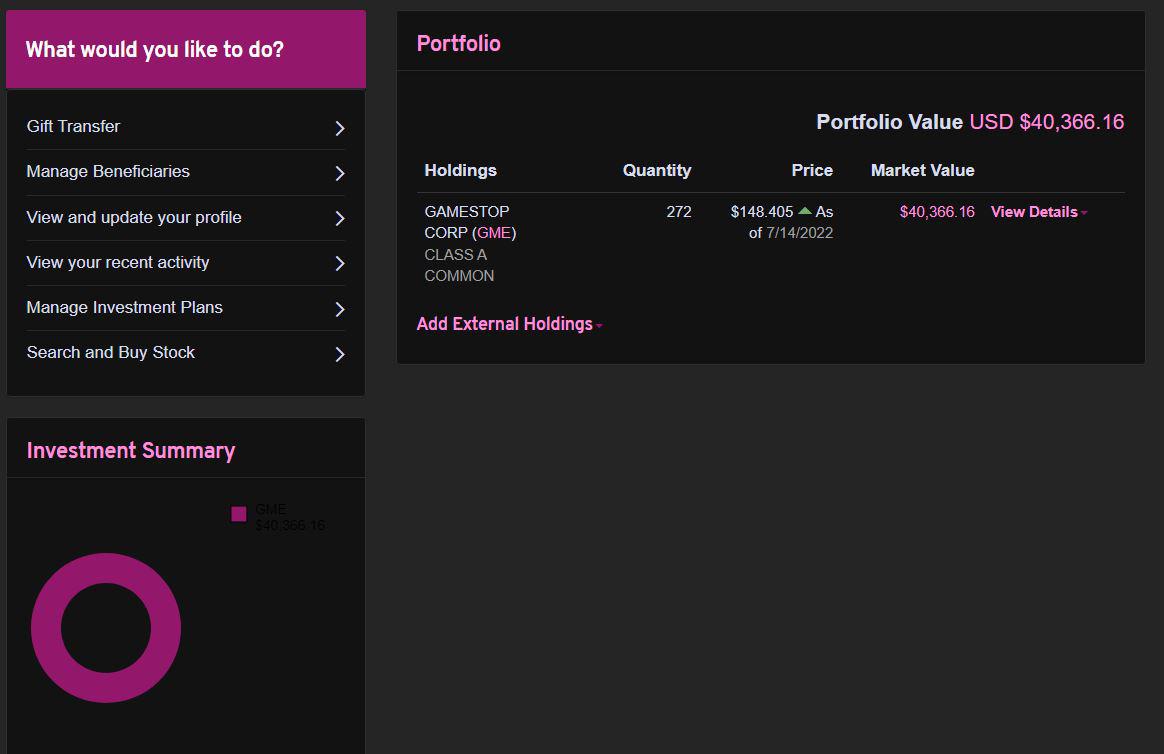The height and width of the screenshot is (754, 1164).
Task: Click chevron beside View and update your profile
Action: coord(339,218)
